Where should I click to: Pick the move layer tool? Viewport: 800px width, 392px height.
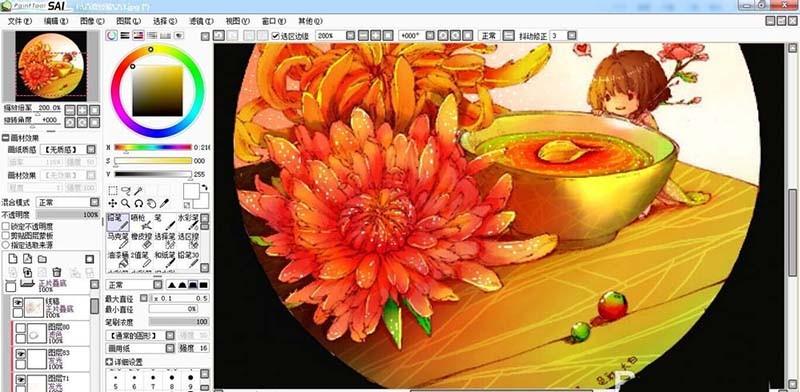click(x=113, y=203)
